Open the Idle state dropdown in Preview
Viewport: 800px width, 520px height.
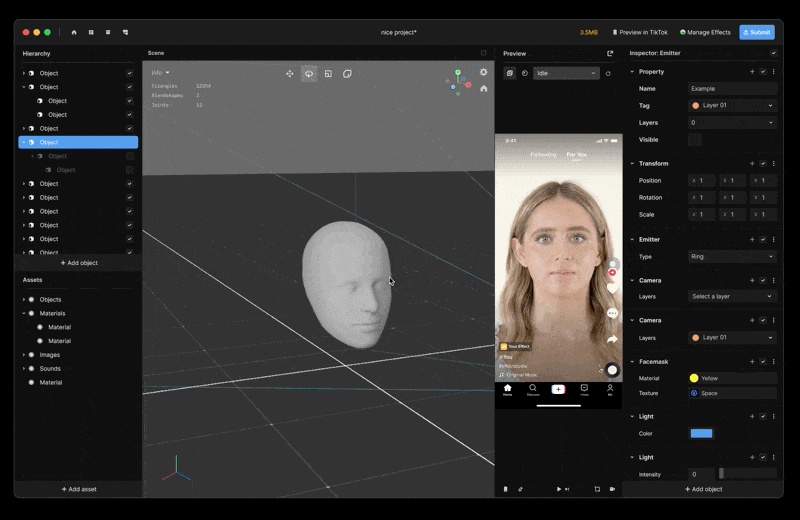tap(566, 73)
